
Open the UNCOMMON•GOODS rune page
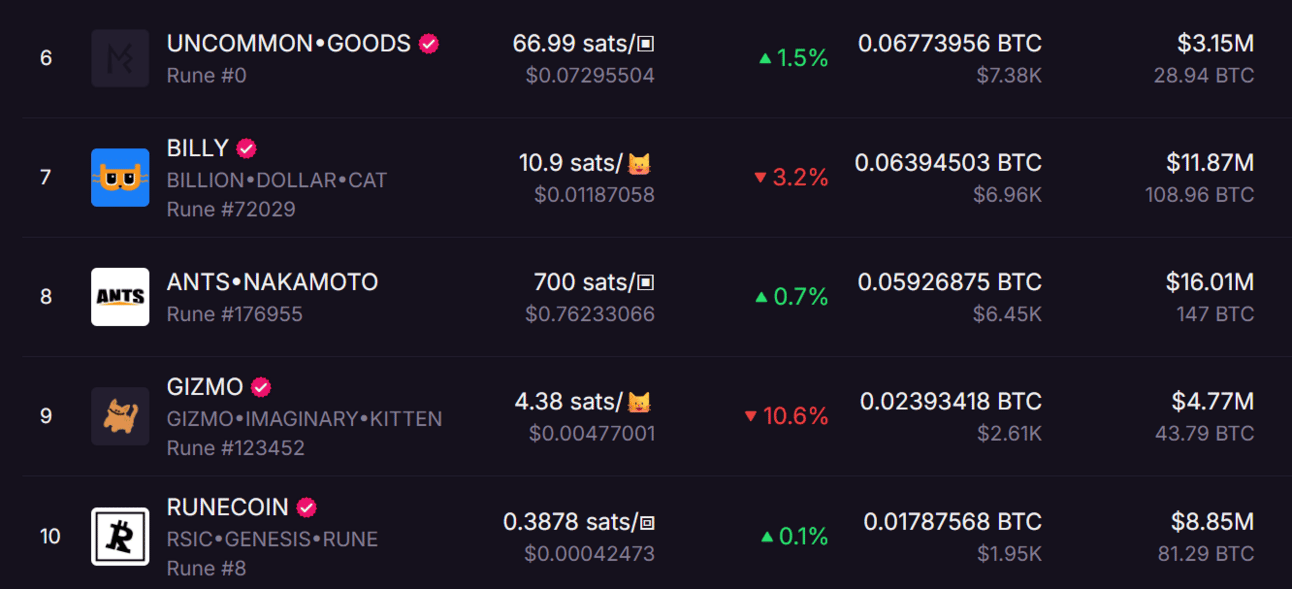pyautogui.click(x=289, y=44)
